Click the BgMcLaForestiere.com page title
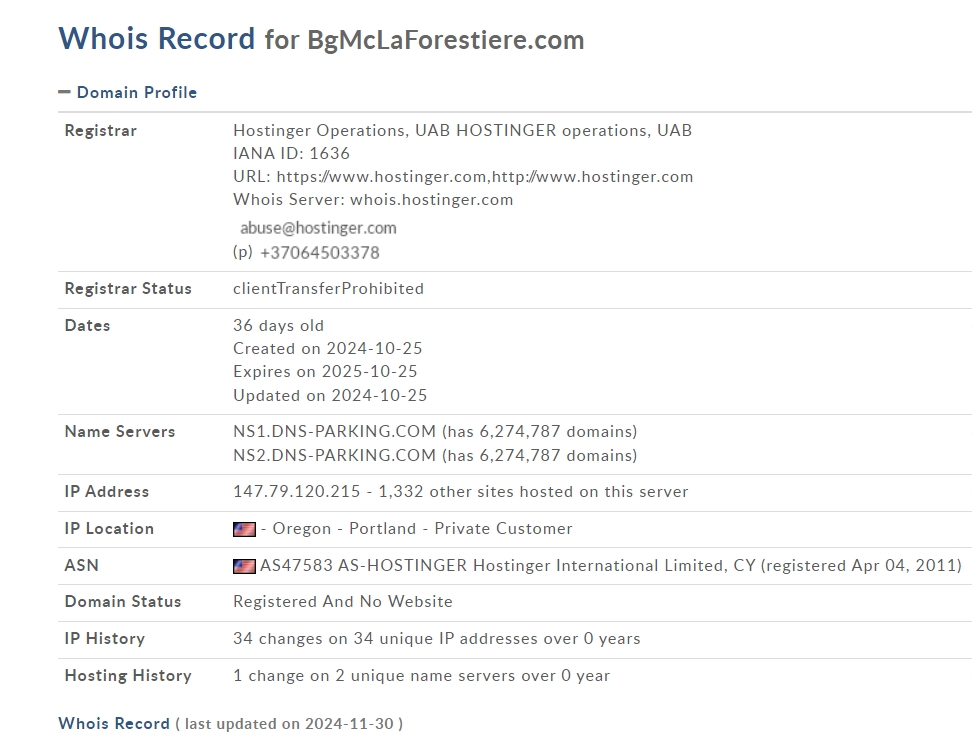The width and height of the screenshot is (972, 740). [446, 40]
